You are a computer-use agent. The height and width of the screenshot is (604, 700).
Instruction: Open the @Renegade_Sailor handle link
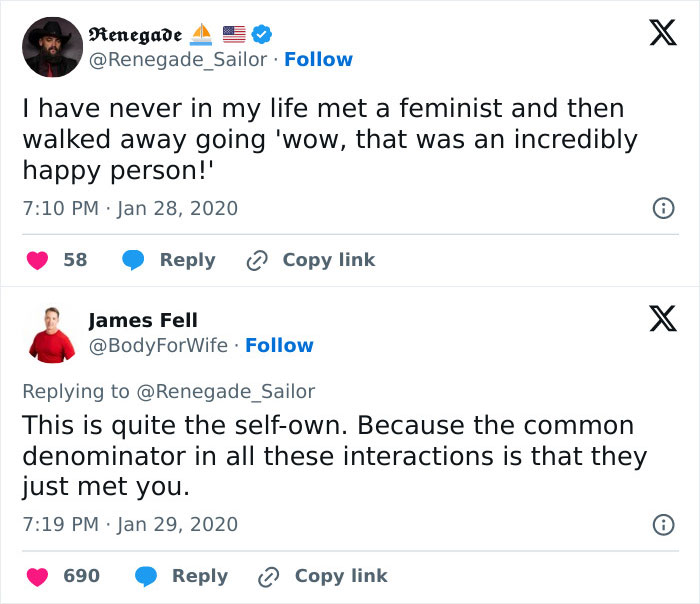pos(179,60)
